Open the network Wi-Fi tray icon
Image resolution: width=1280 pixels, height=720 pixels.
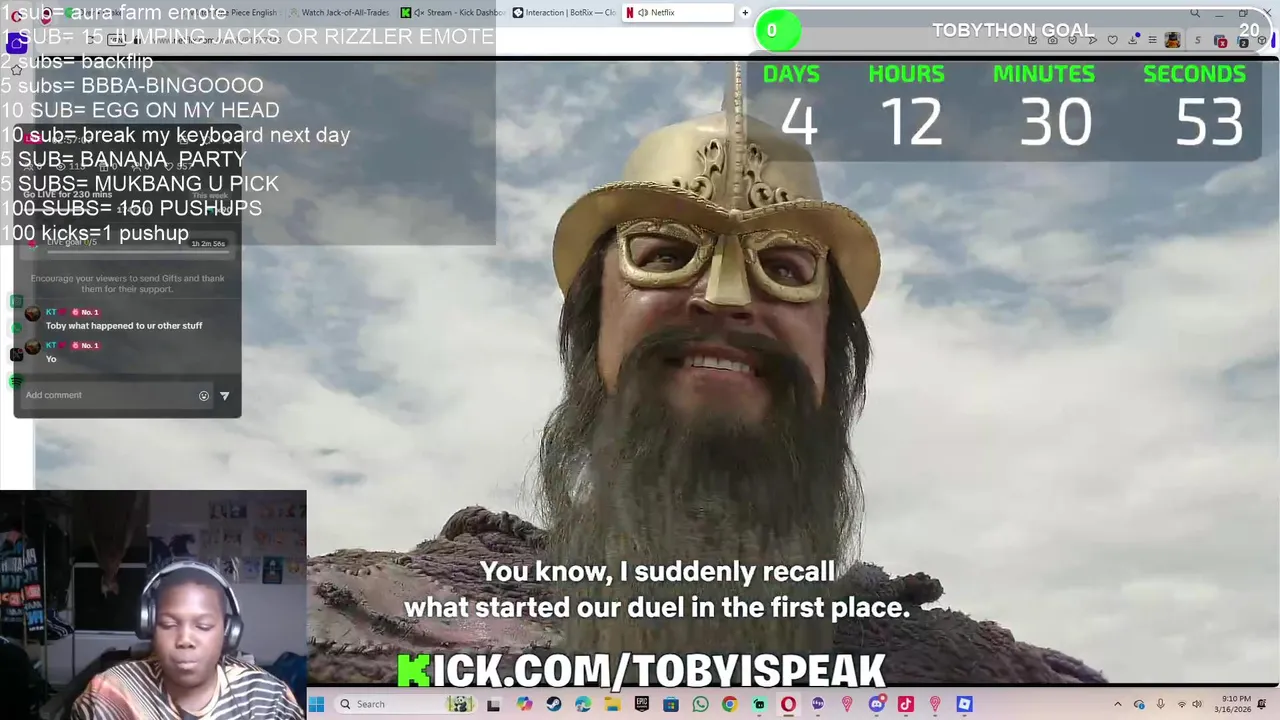click(1182, 705)
